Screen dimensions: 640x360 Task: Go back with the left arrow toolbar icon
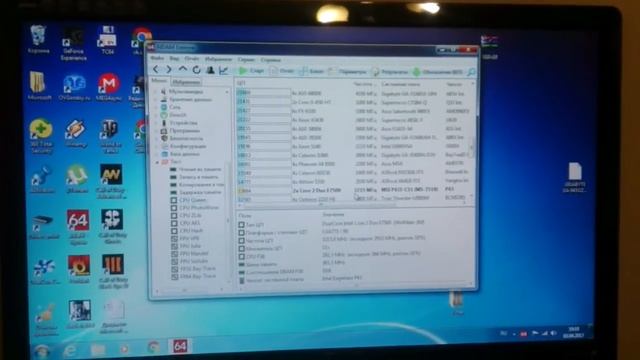click(x=156, y=70)
